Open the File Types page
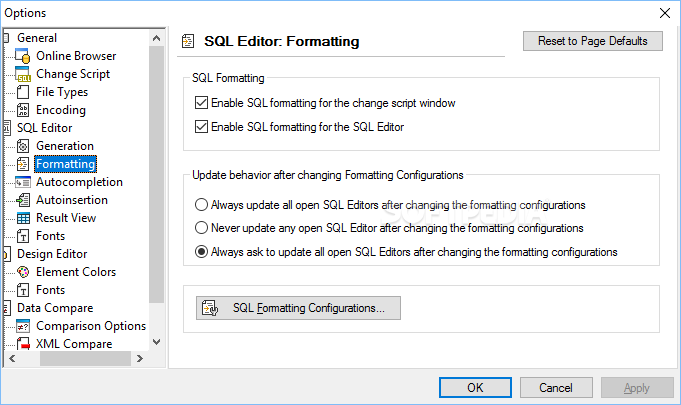The image size is (681, 405). pyautogui.click(x=62, y=92)
